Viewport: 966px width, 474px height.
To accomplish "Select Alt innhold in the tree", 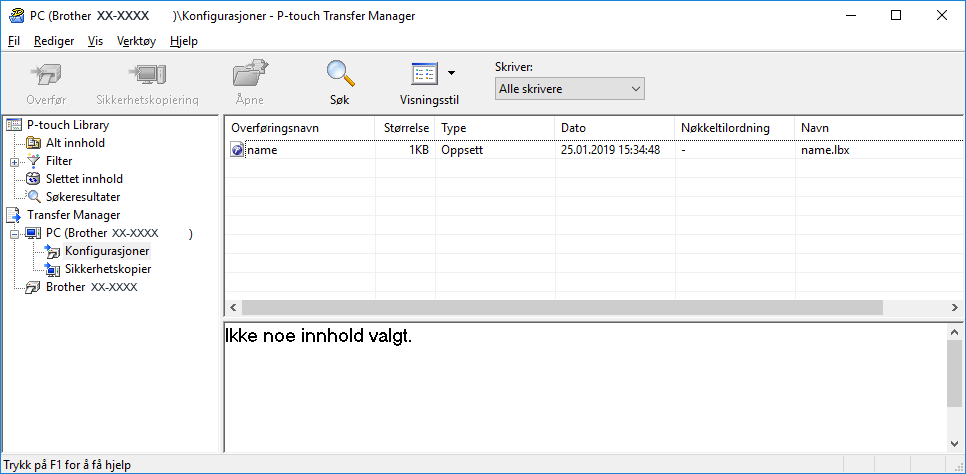I will pos(75,143).
